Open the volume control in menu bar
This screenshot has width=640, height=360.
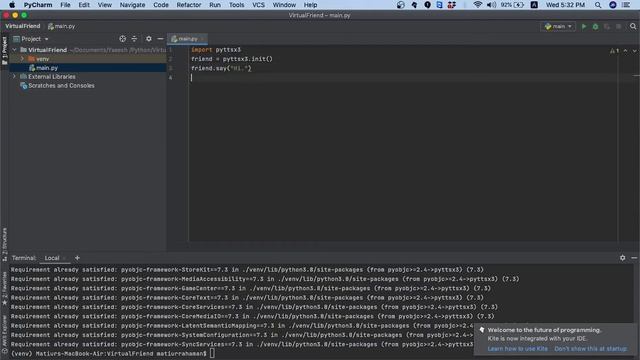(x=491, y=5)
